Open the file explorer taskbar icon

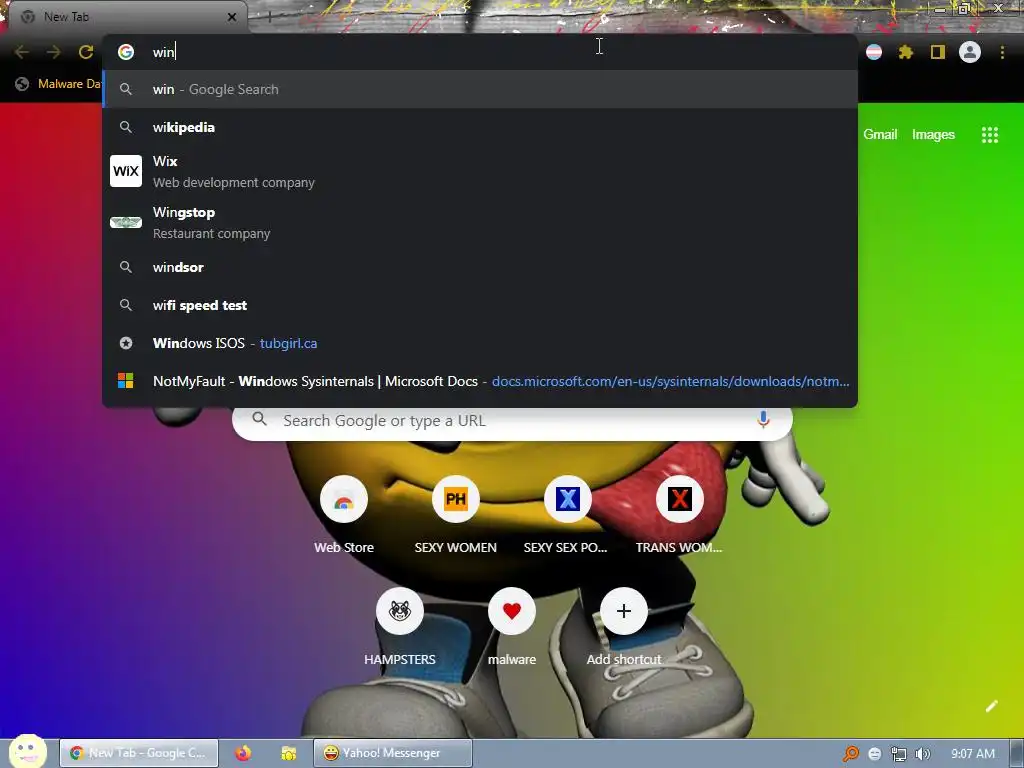289,753
